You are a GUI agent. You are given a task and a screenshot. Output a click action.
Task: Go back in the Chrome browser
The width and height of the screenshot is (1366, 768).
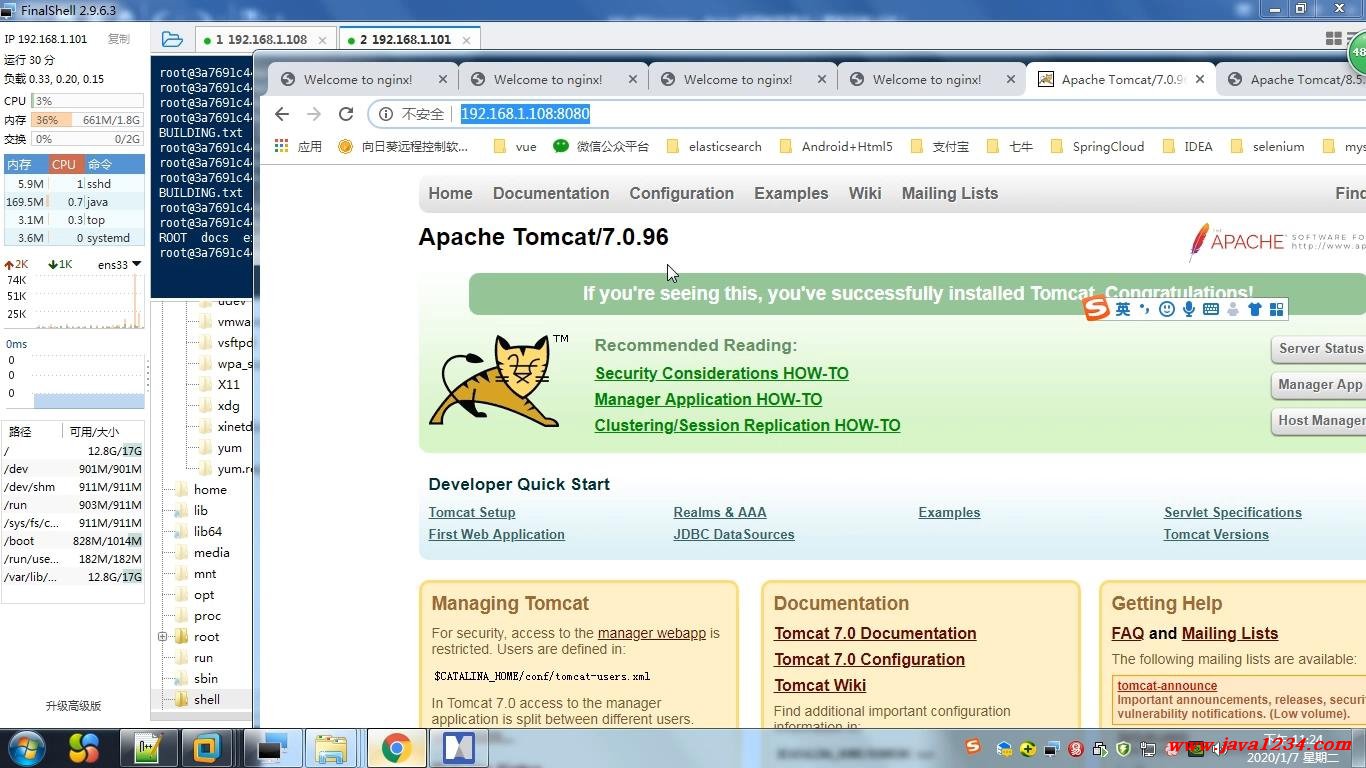point(282,114)
